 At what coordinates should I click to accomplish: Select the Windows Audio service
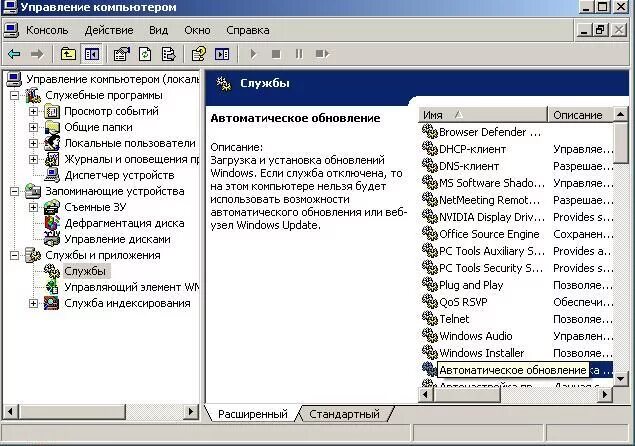pos(475,336)
